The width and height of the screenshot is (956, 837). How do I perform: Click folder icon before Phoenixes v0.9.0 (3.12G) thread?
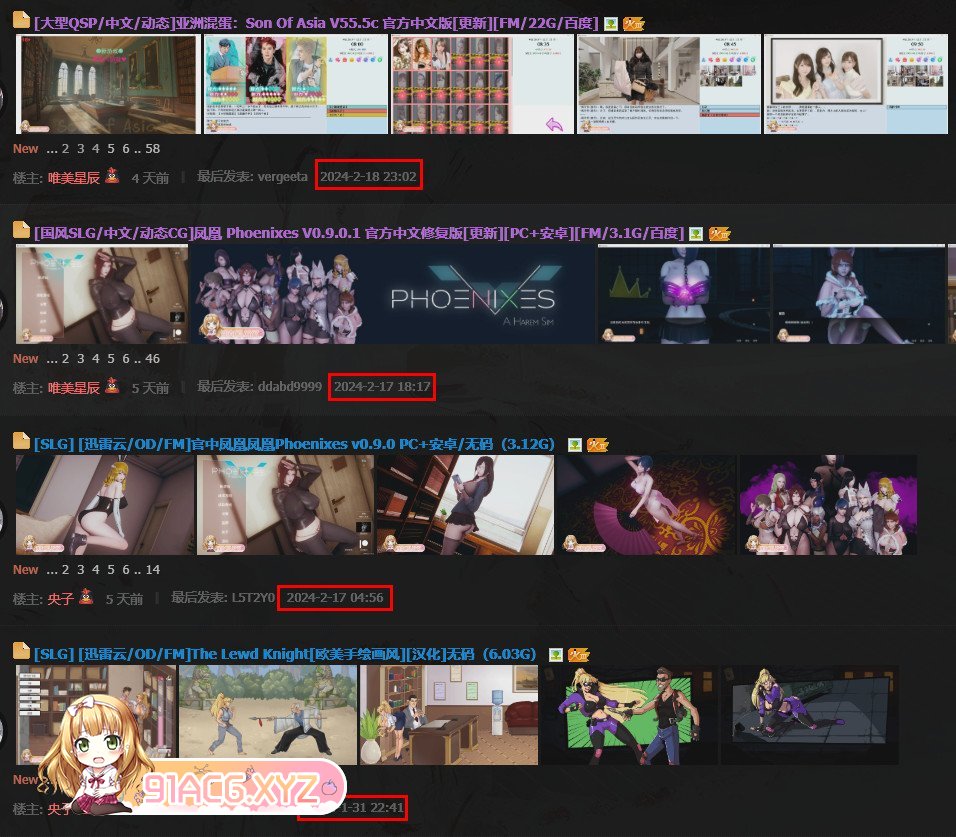click(21, 443)
